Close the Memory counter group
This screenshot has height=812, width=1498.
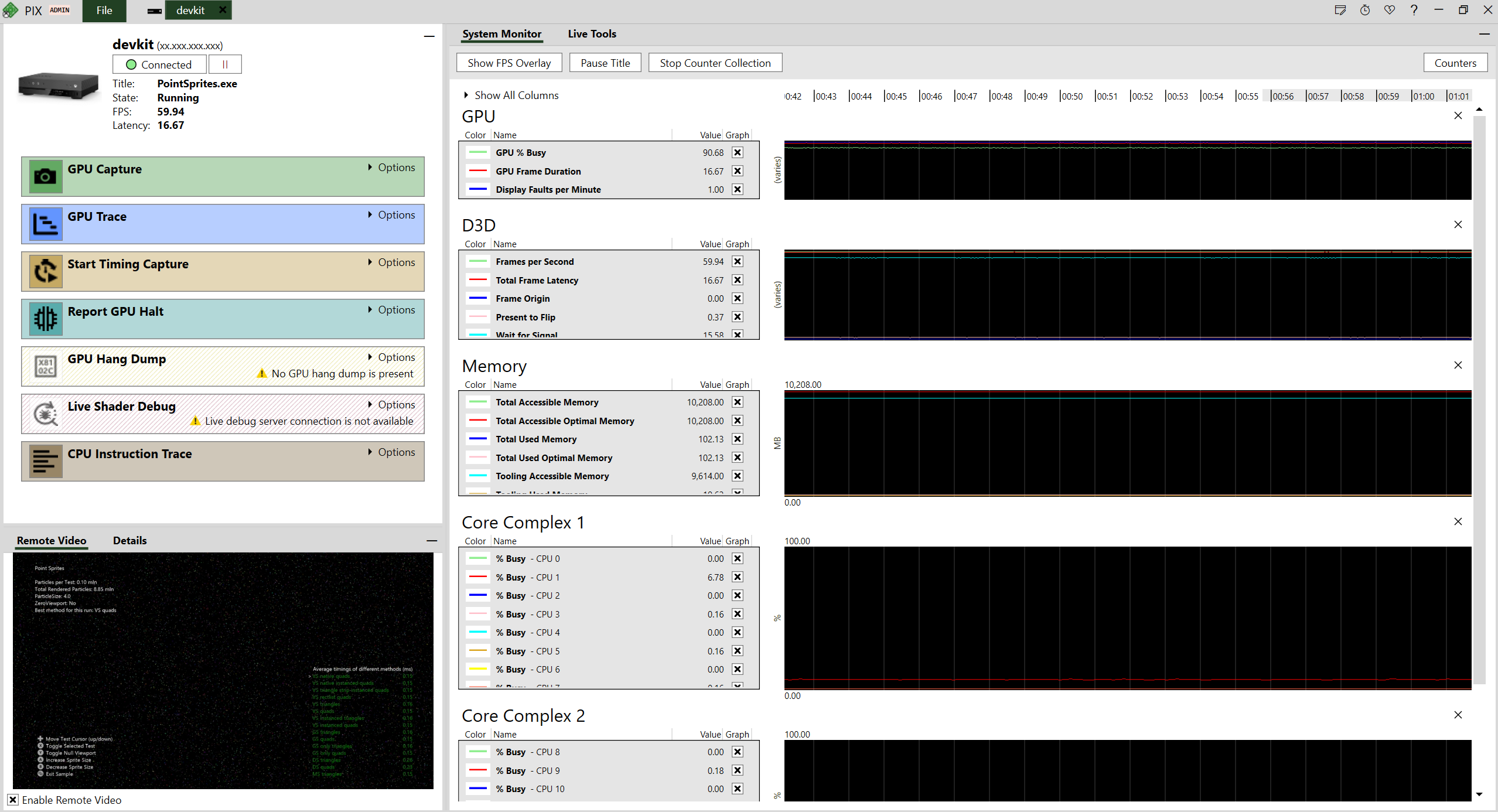[1458, 365]
